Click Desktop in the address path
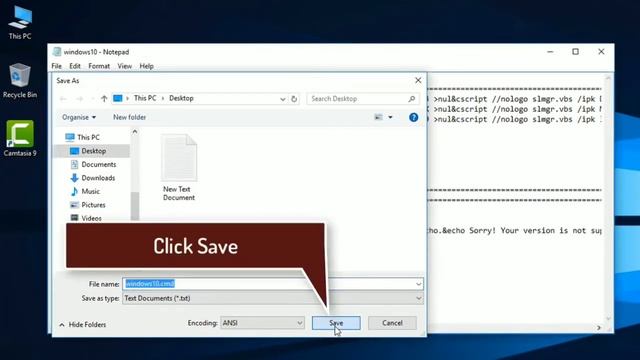Viewport: 640px width, 360px height. (181, 98)
